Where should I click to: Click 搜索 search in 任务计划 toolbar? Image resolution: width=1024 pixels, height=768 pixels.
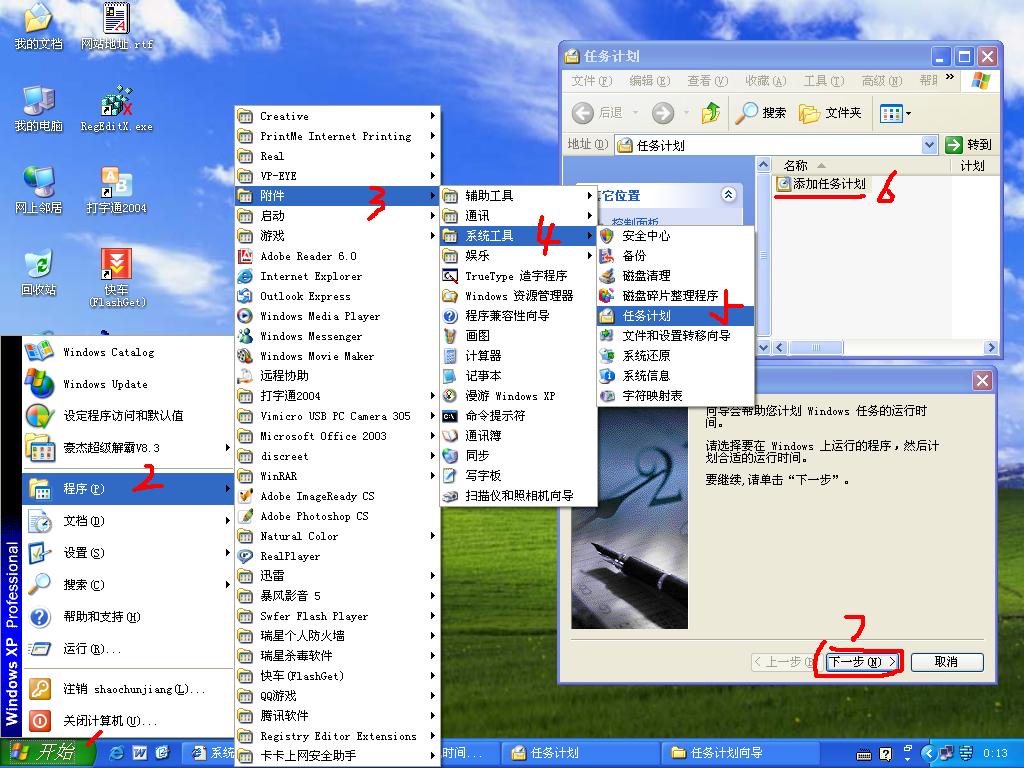coord(760,113)
